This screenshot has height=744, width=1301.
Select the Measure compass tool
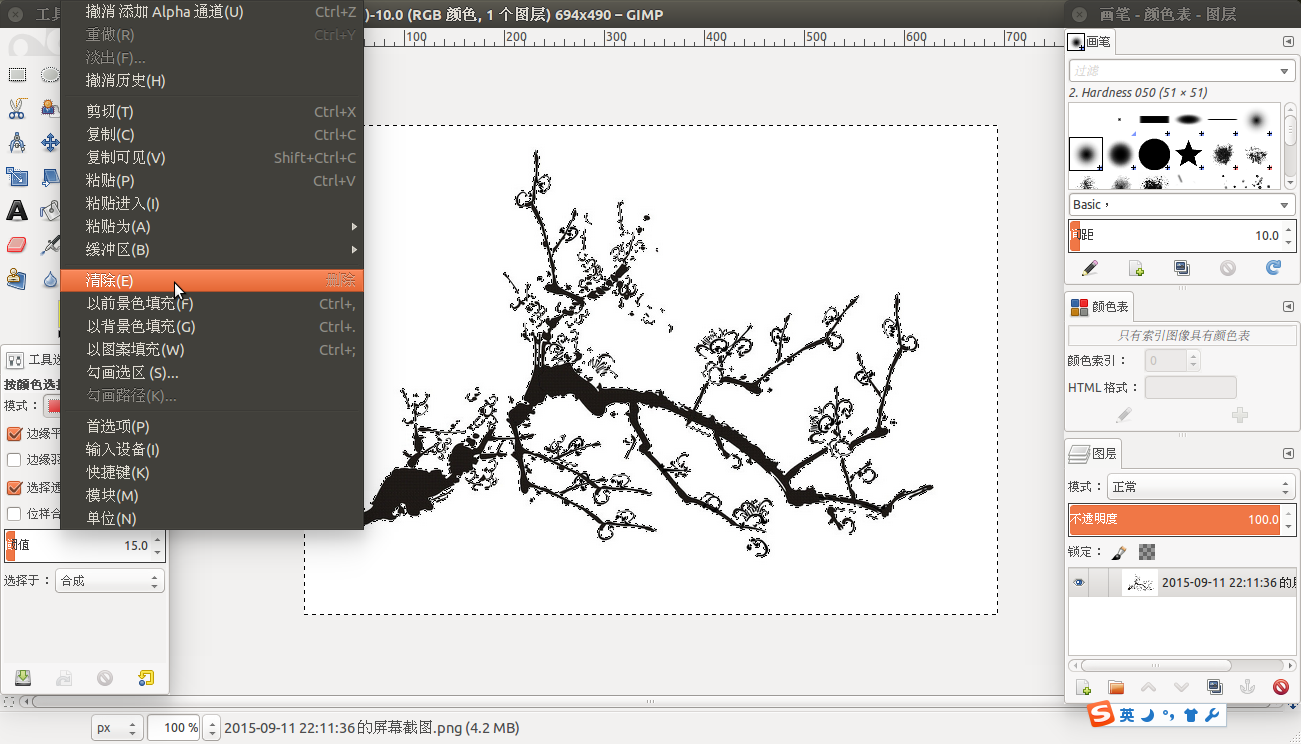tap(17, 143)
